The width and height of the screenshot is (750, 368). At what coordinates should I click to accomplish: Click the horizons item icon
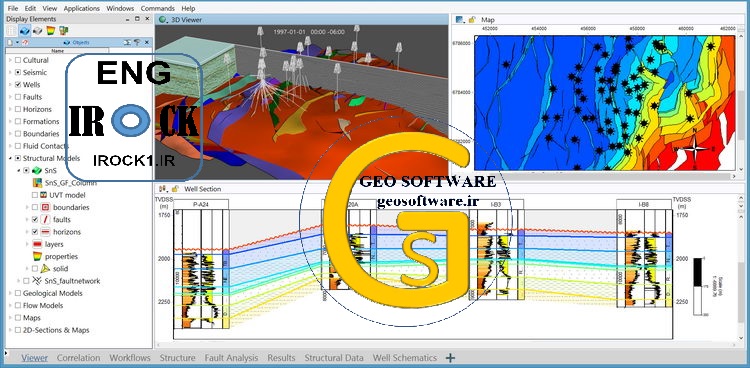pos(45,232)
